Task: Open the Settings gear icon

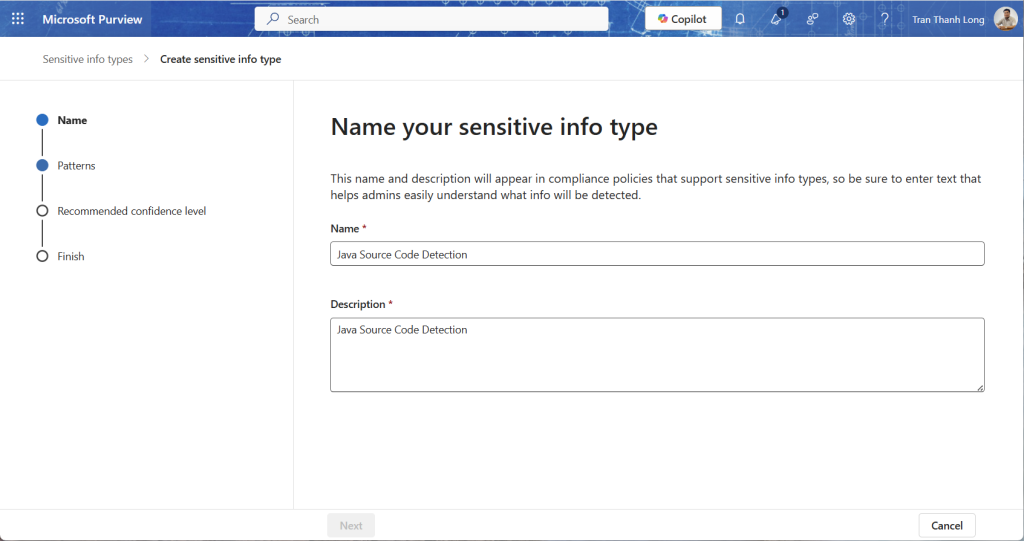Action: tap(848, 19)
